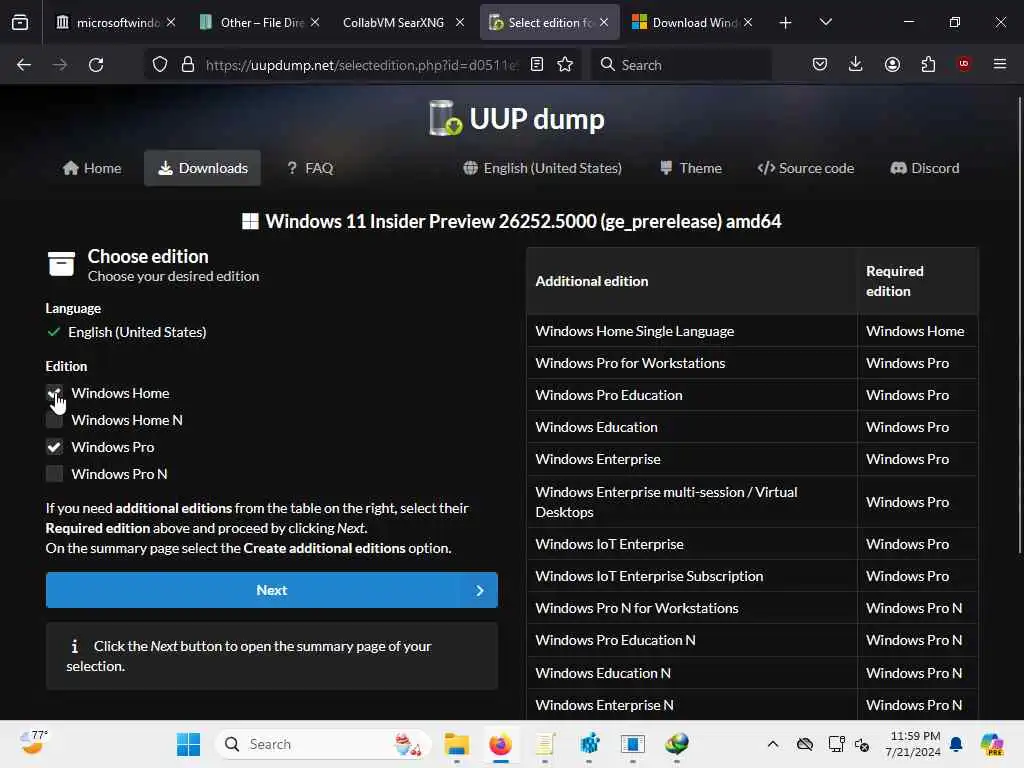Open a new tab with plus icon

786,23
